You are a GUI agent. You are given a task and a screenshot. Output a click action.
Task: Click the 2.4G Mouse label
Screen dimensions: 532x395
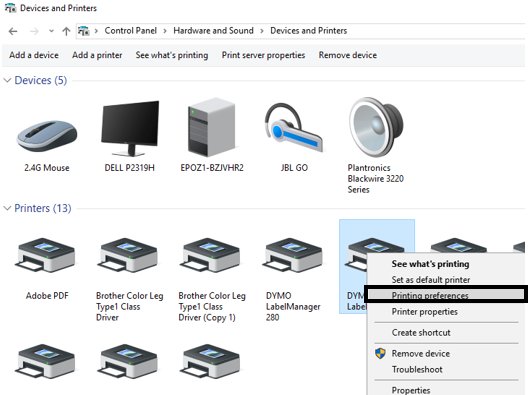47,168
